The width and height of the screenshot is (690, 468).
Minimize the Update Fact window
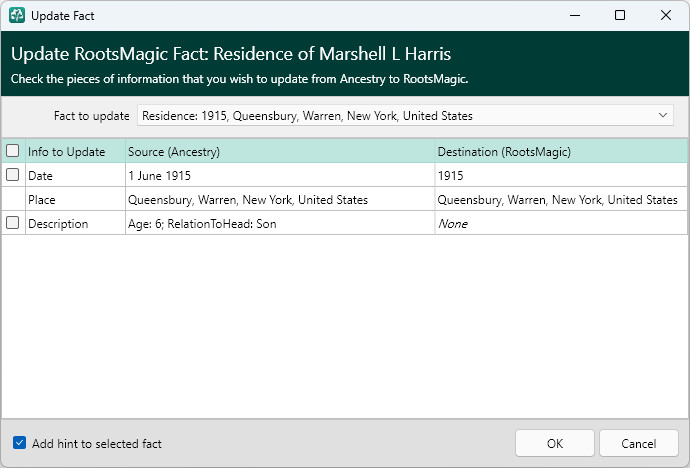575,15
